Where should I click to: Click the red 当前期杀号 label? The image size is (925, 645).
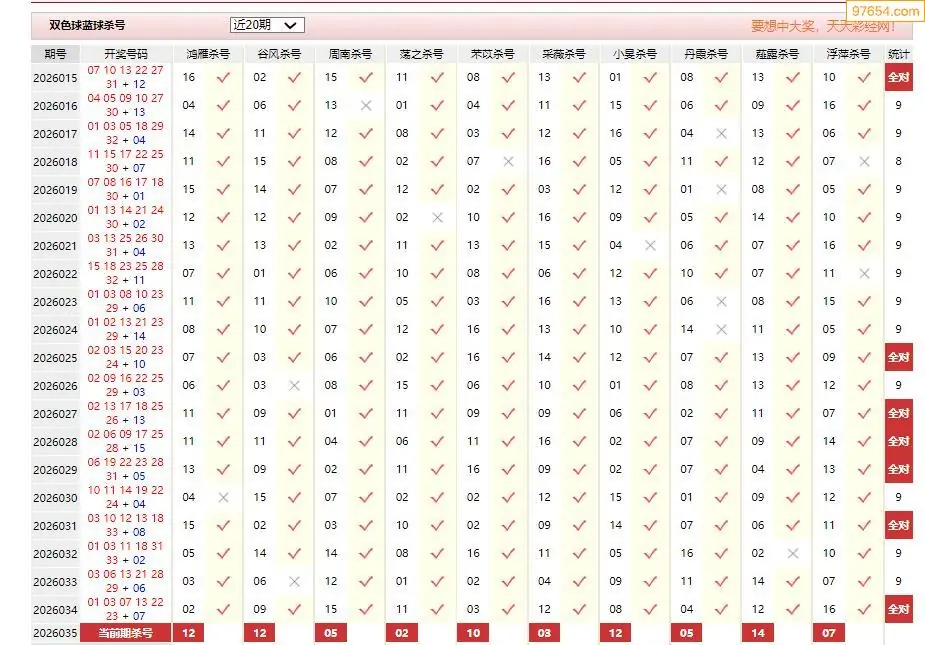tap(126, 633)
